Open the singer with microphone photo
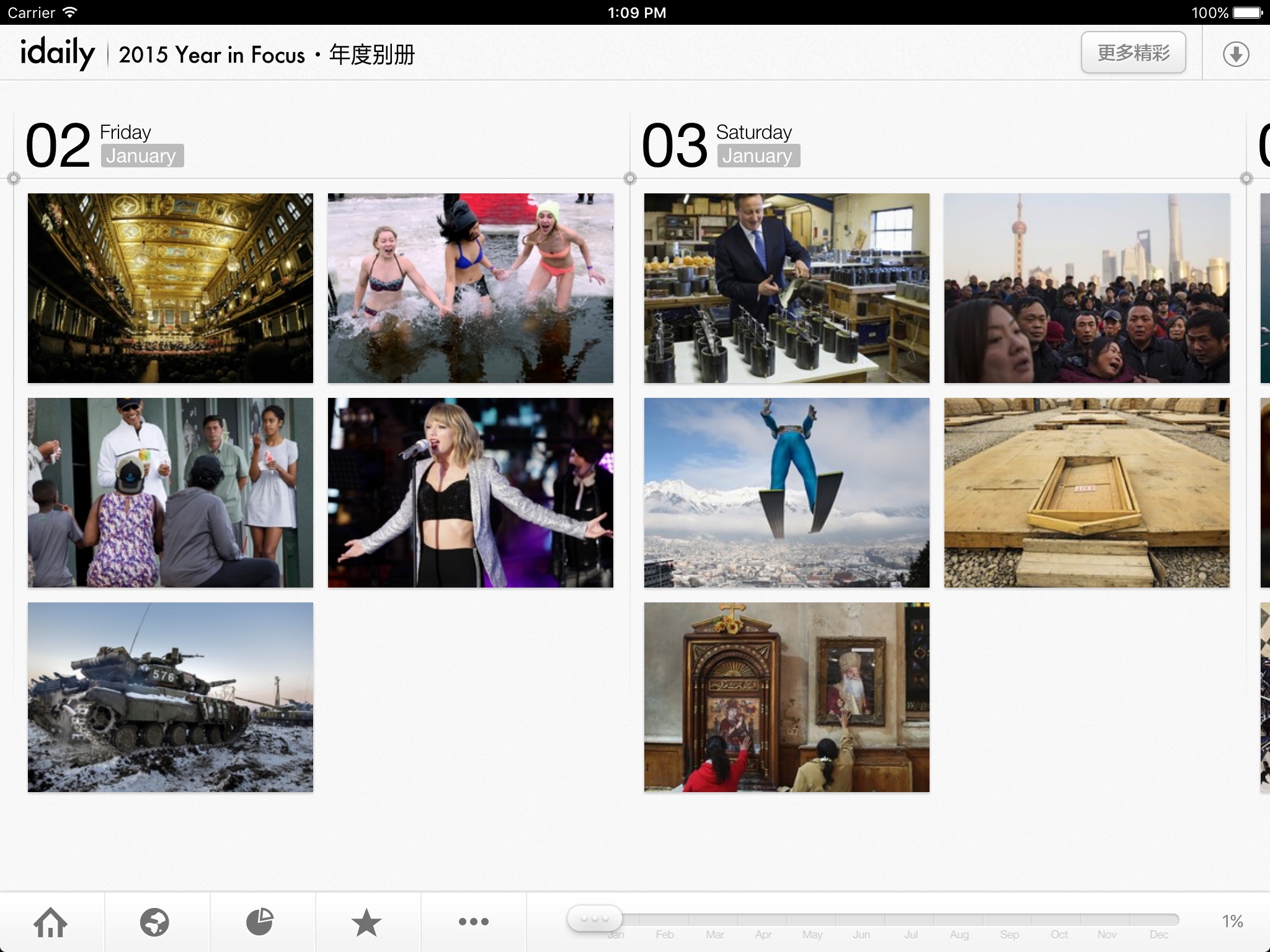 [x=470, y=493]
